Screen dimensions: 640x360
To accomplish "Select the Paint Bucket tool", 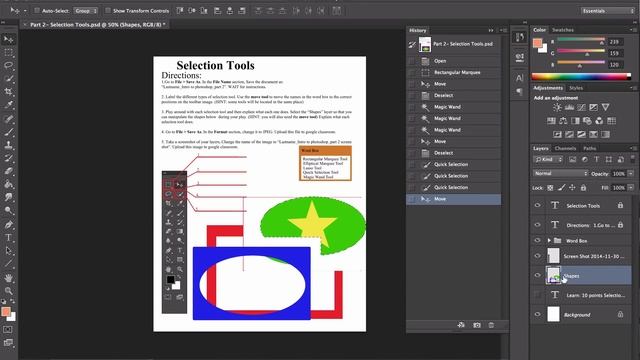I will click(x=8, y=184).
